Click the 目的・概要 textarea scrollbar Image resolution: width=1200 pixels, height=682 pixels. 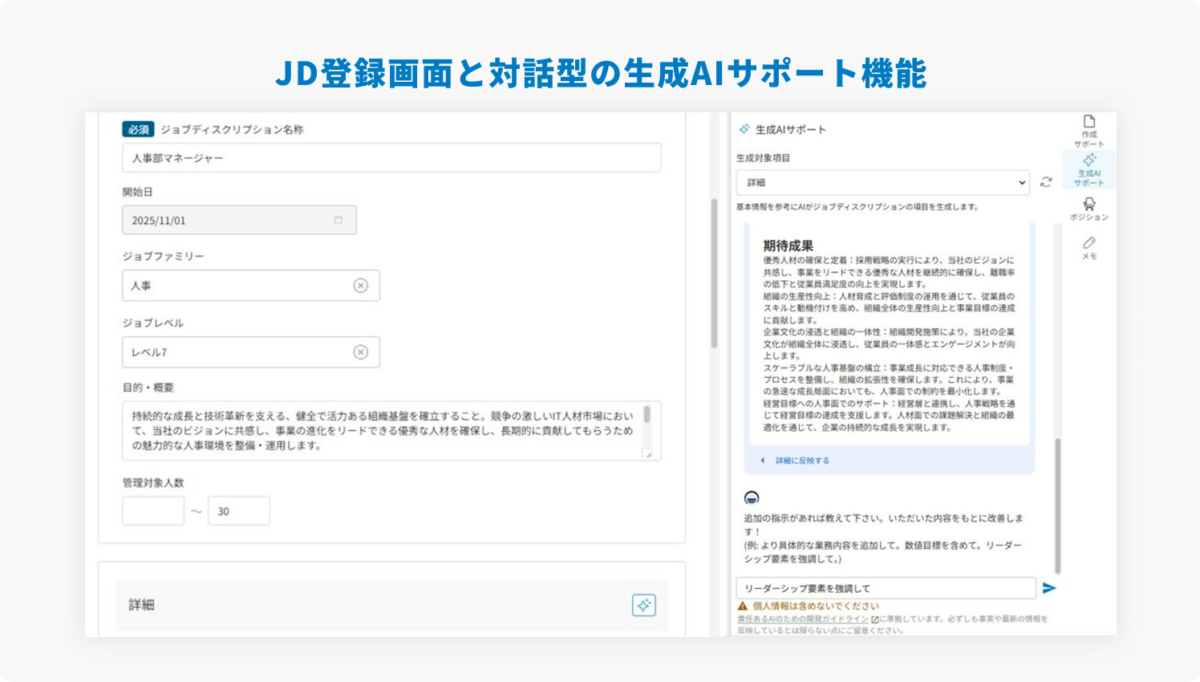point(647,416)
